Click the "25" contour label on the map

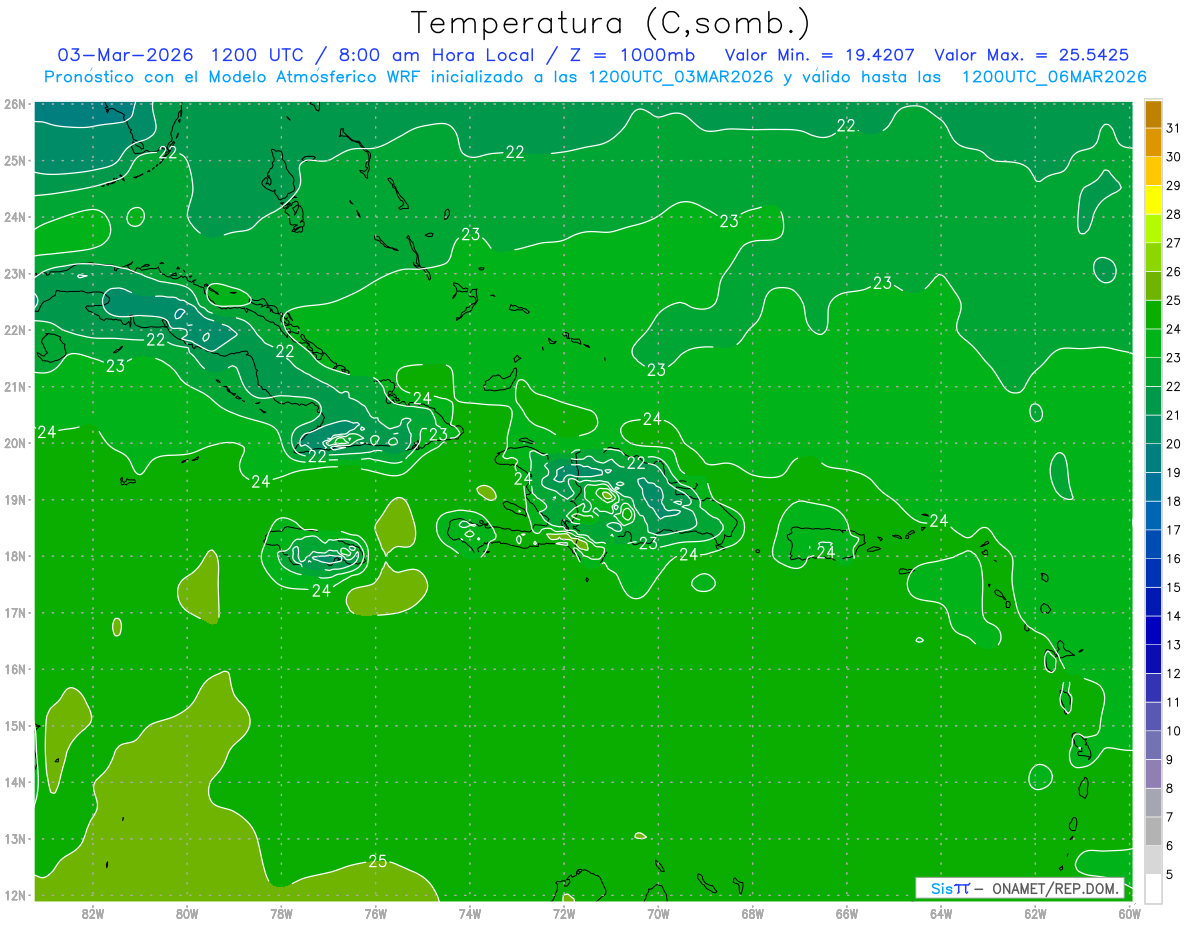pos(377,861)
